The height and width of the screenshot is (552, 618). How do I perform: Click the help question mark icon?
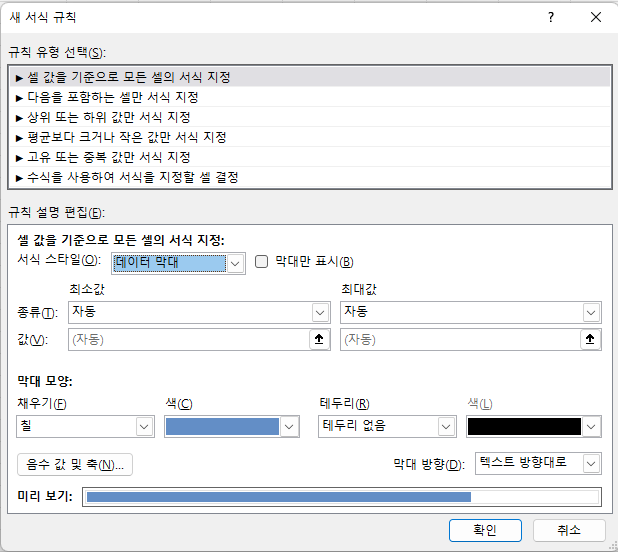click(551, 17)
